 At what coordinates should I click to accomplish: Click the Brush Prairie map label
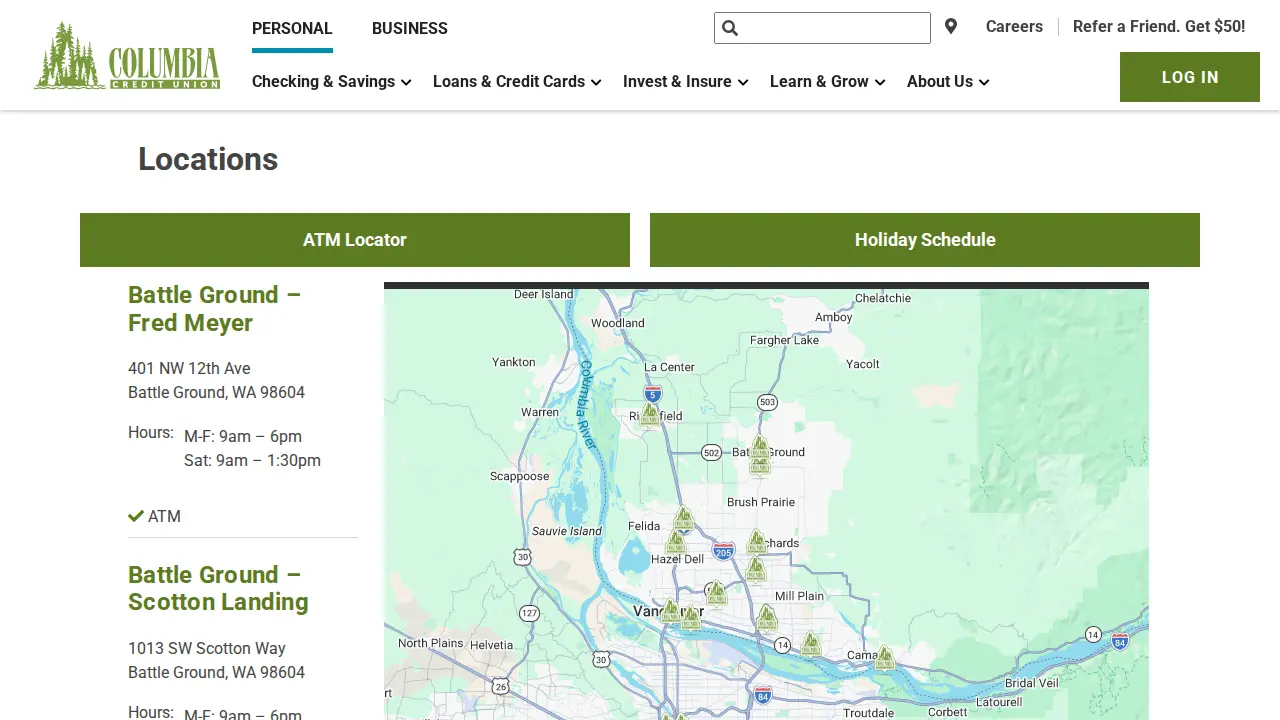pos(761,502)
